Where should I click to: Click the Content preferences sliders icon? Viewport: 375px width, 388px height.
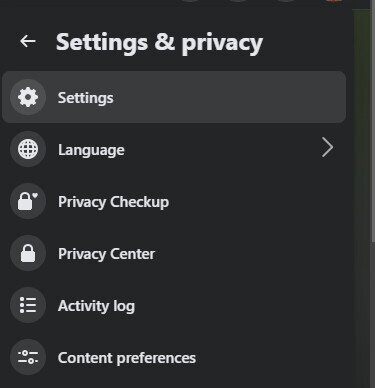pyautogui.click(x=28, y=357)
